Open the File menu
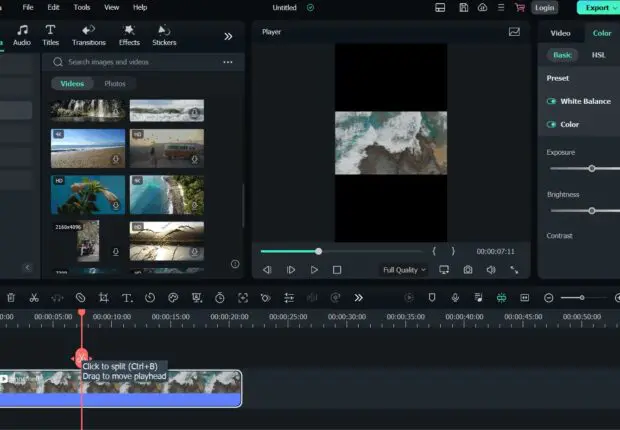This screenshot has height=430, width=620. [x=28, y=7]
